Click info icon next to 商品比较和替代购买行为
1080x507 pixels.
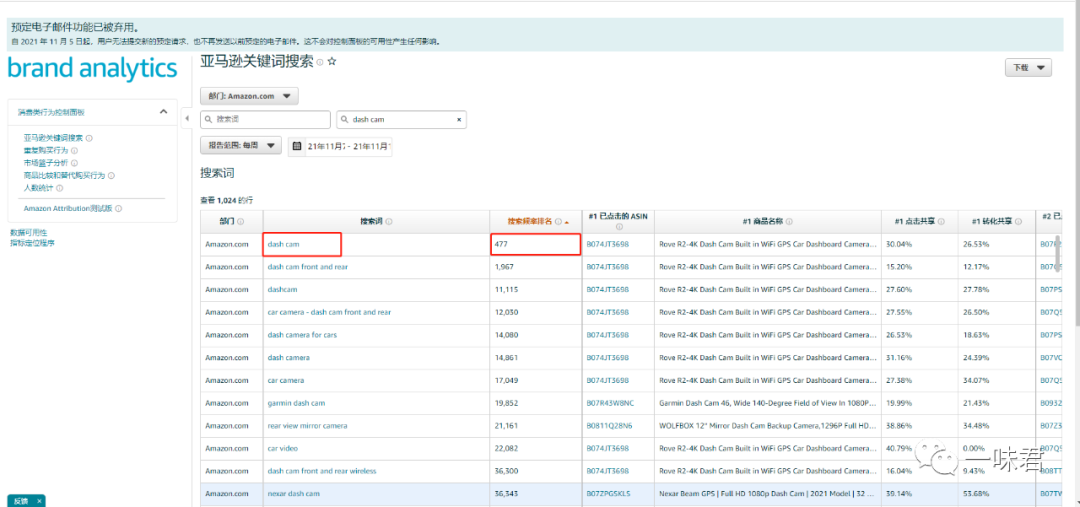coord(111,176)
